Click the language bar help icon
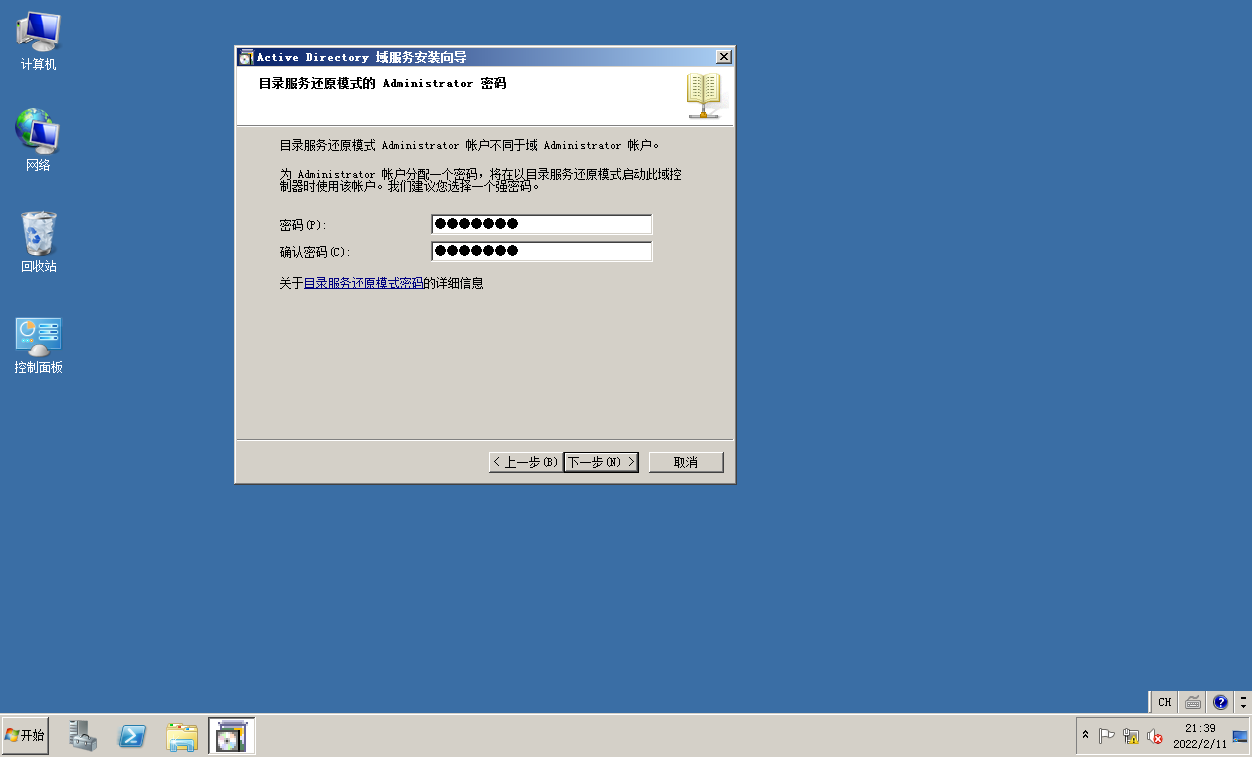Screen dimensions: 1252x757 (1220, 702)
